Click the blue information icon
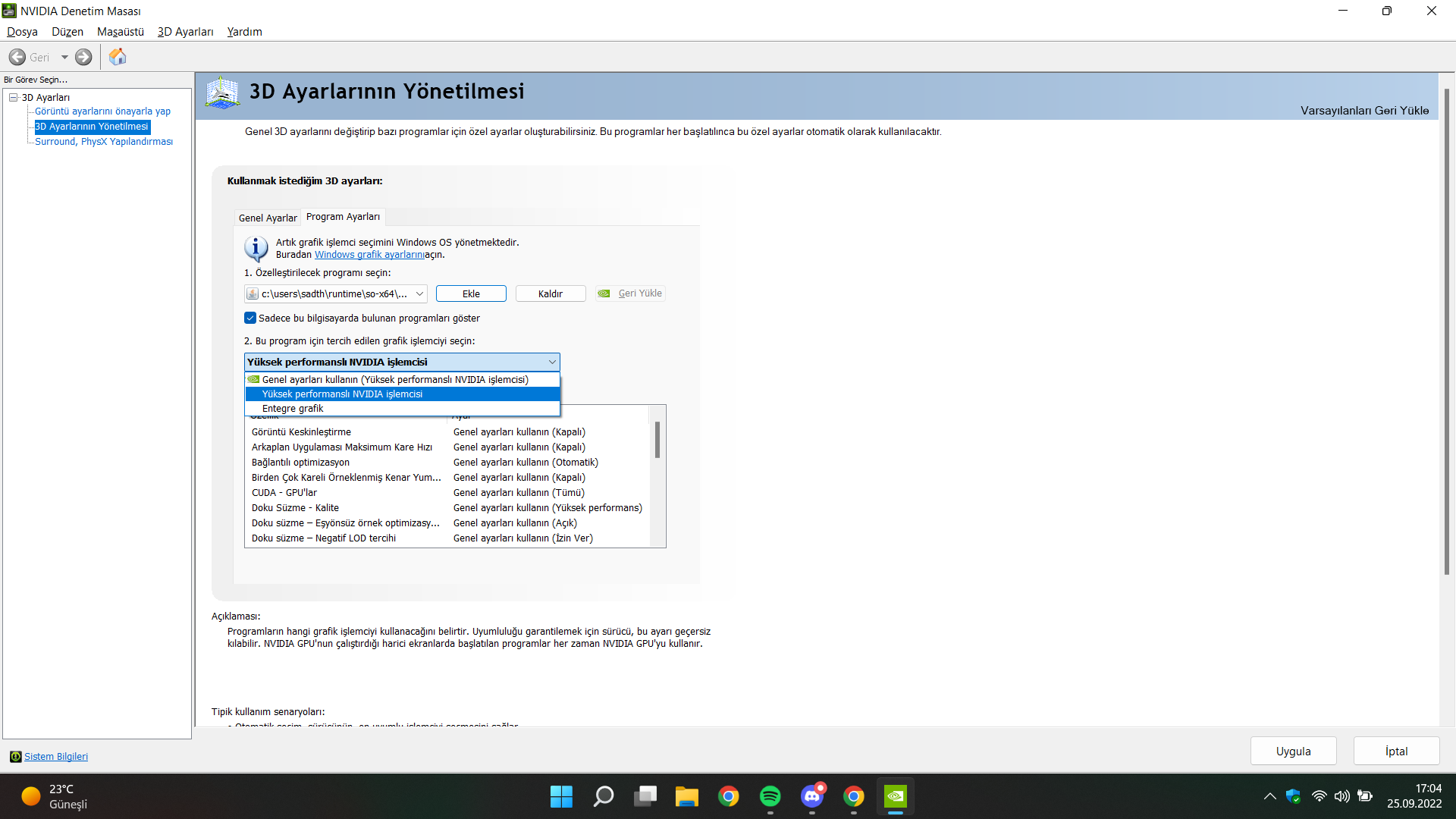This screenshot has width=1456, height=819. pyautogui.click(x=256, y=248)
